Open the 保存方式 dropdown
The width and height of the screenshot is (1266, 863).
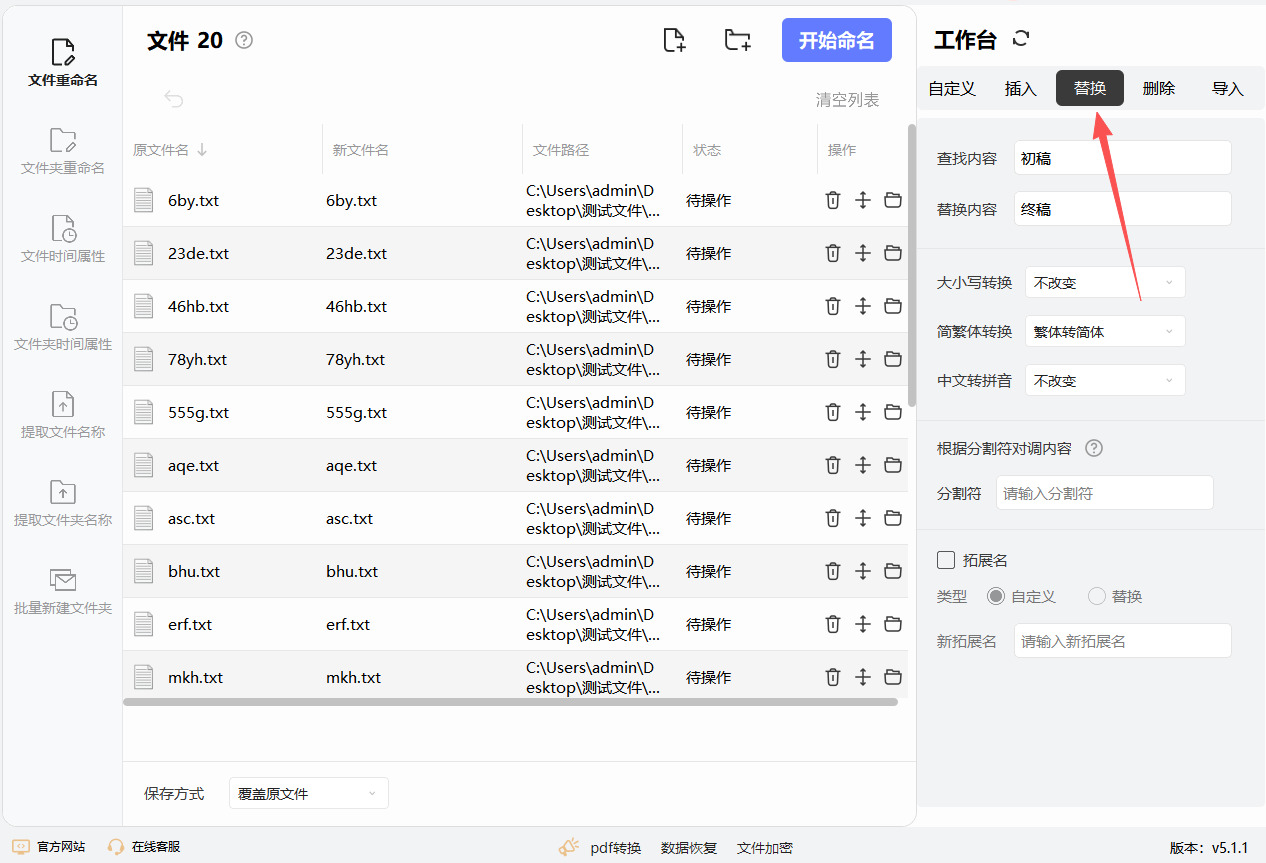(308, 794)
